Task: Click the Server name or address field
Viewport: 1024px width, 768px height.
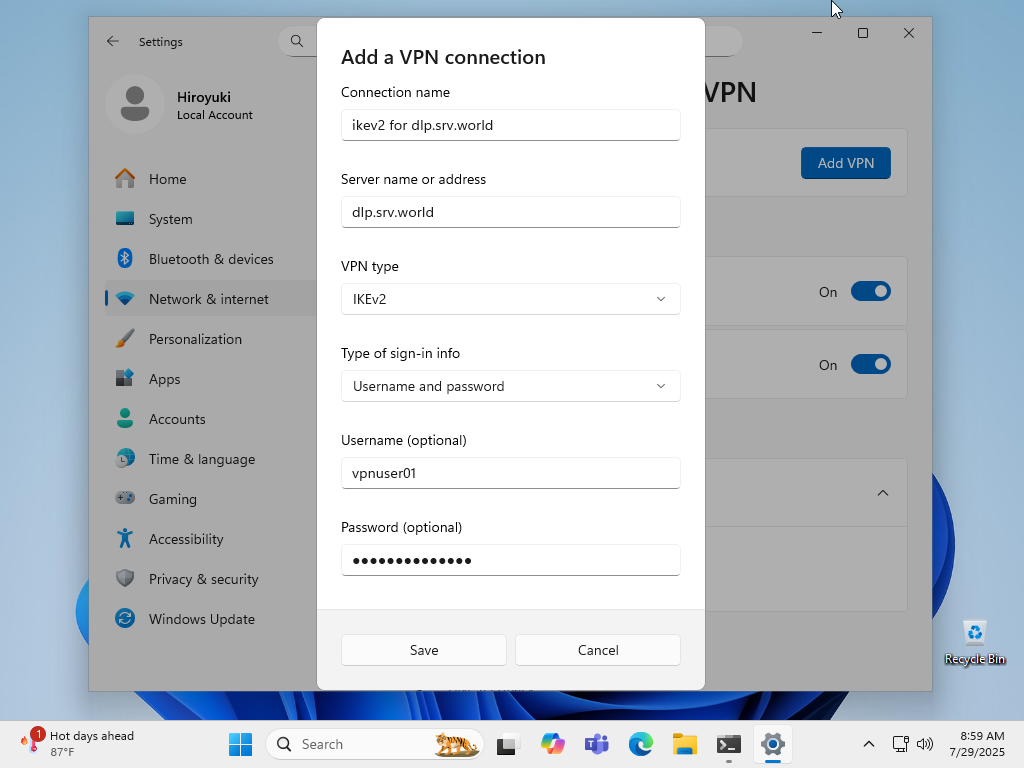Action: pos(511,212)
